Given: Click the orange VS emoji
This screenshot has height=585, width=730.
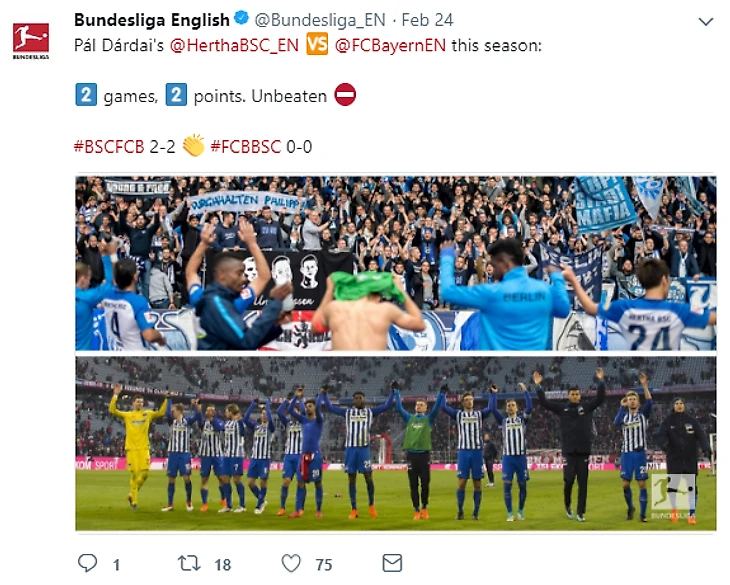Looking at the screenshot, I should (317, 45).
